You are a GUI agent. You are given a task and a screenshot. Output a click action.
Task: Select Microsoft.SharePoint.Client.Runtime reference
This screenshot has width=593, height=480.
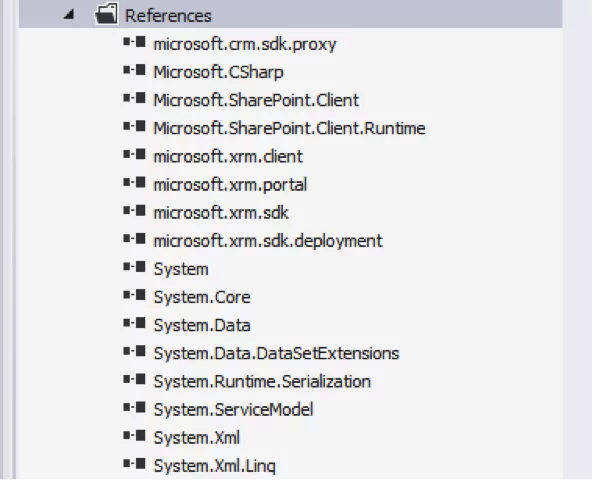click(289, 128)
